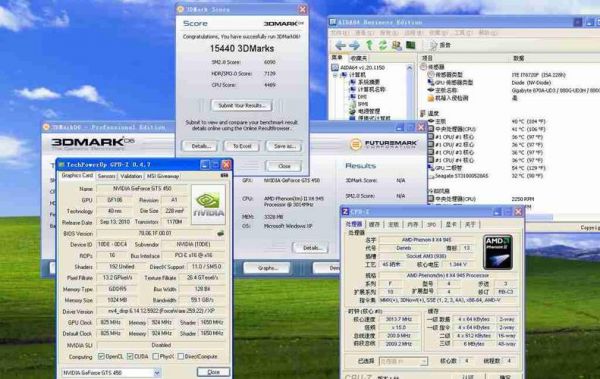Switch to the Validation tab in GPU-Z
Screen dimensions: 600x379
(131, 176)
